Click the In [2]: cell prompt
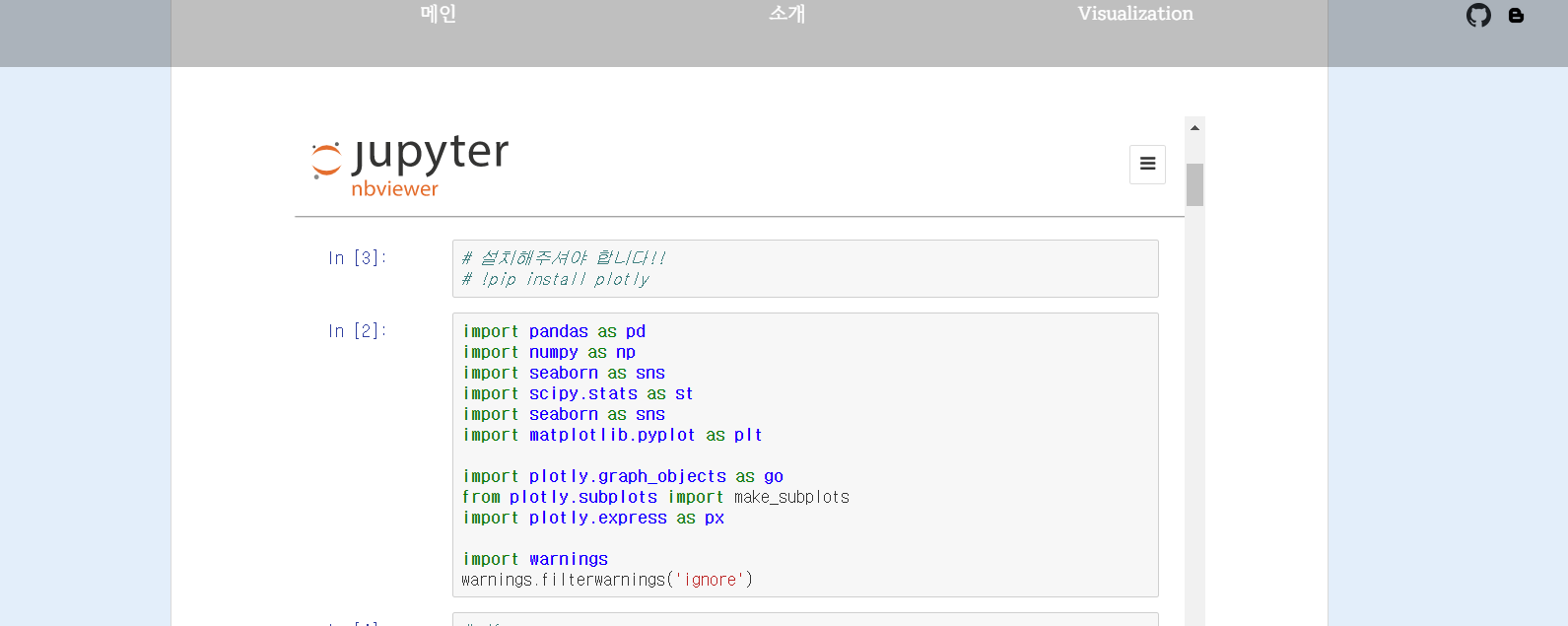This screenshot has width=1568, height=626. (x=358, y=331)
